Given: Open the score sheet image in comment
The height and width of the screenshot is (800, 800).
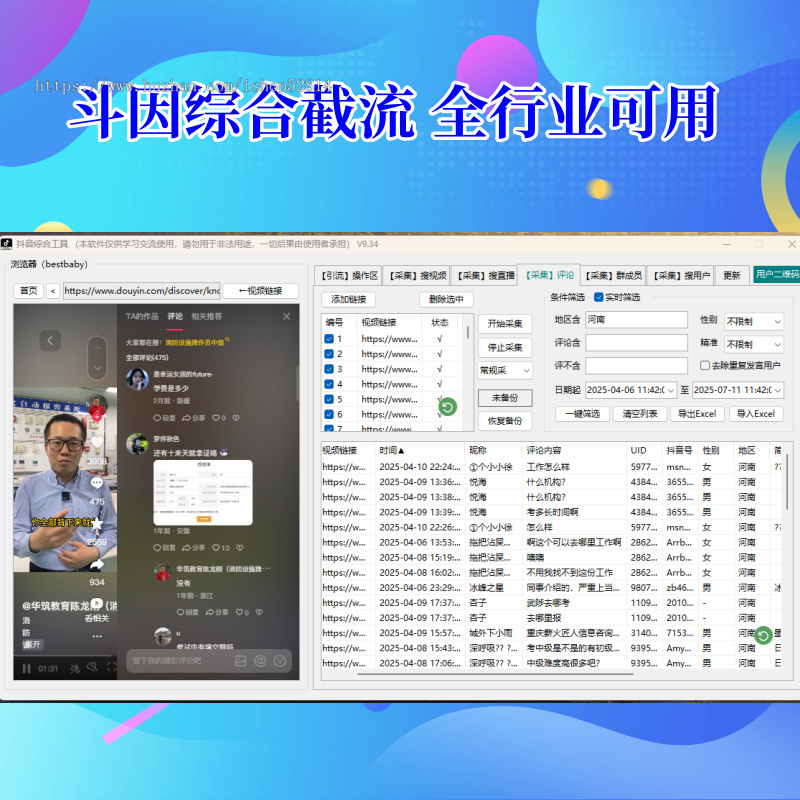Looking at the screenshot, I should coord(203,492).
